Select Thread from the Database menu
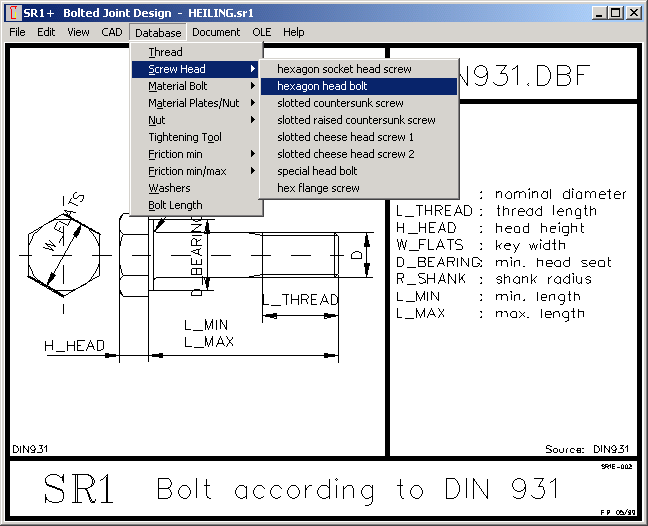Viewport: 648px width, 526px height. tap(165, 52)
